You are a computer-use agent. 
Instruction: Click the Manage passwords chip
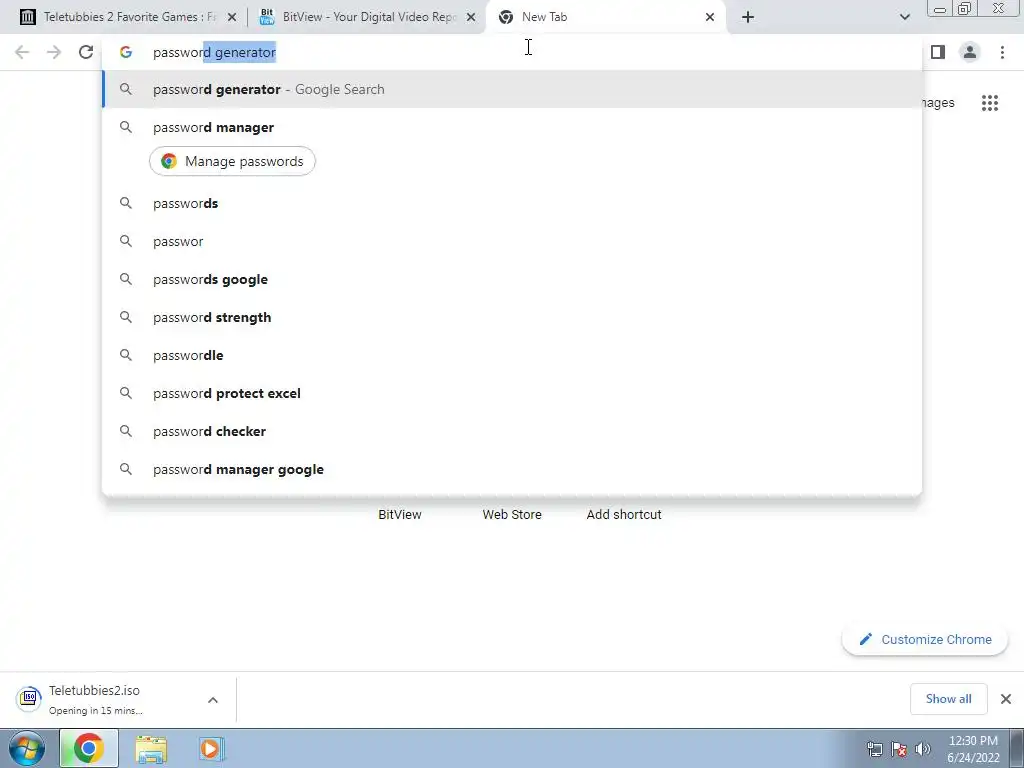point(232,161)
